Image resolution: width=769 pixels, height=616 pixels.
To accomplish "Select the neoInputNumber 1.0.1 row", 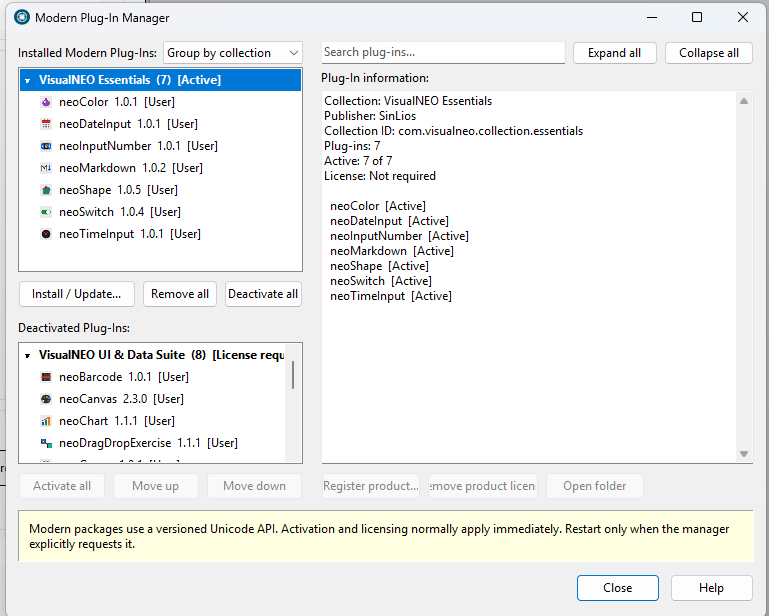I will coord(160,146).
